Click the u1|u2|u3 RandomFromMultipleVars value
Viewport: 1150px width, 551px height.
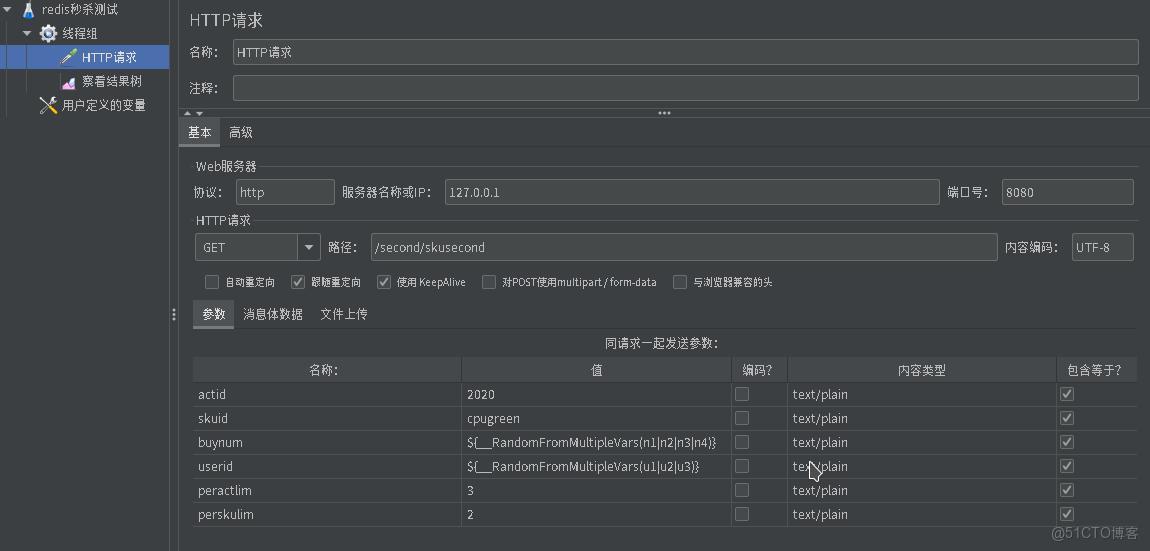coord(596,467)
